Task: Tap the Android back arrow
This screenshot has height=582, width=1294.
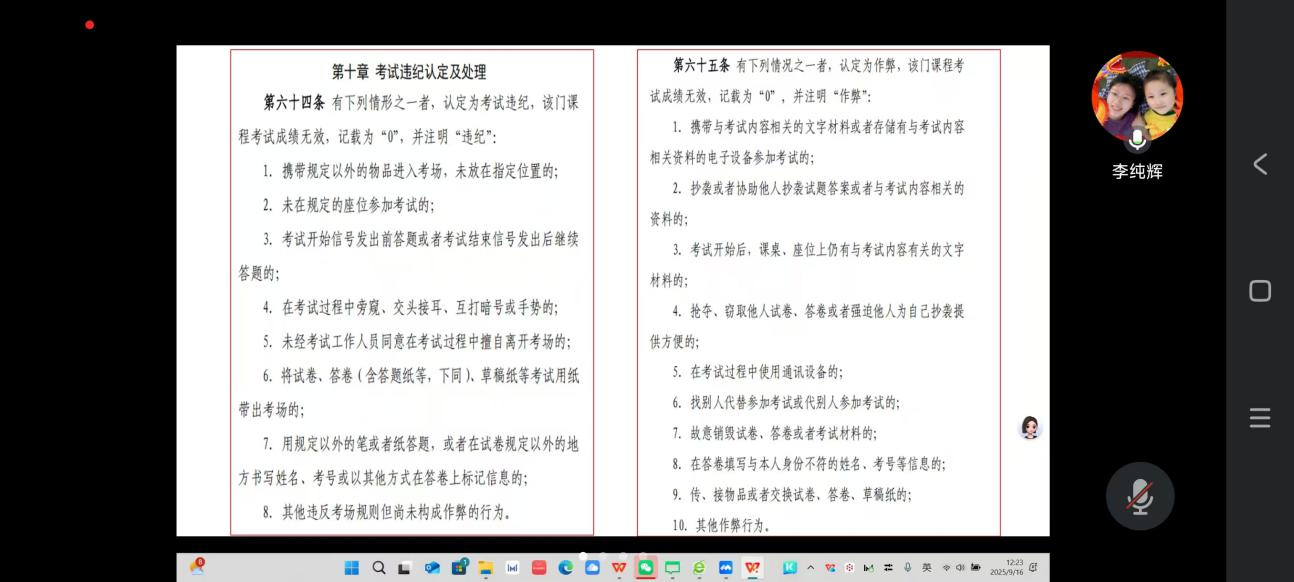Action: [1260, 164]
